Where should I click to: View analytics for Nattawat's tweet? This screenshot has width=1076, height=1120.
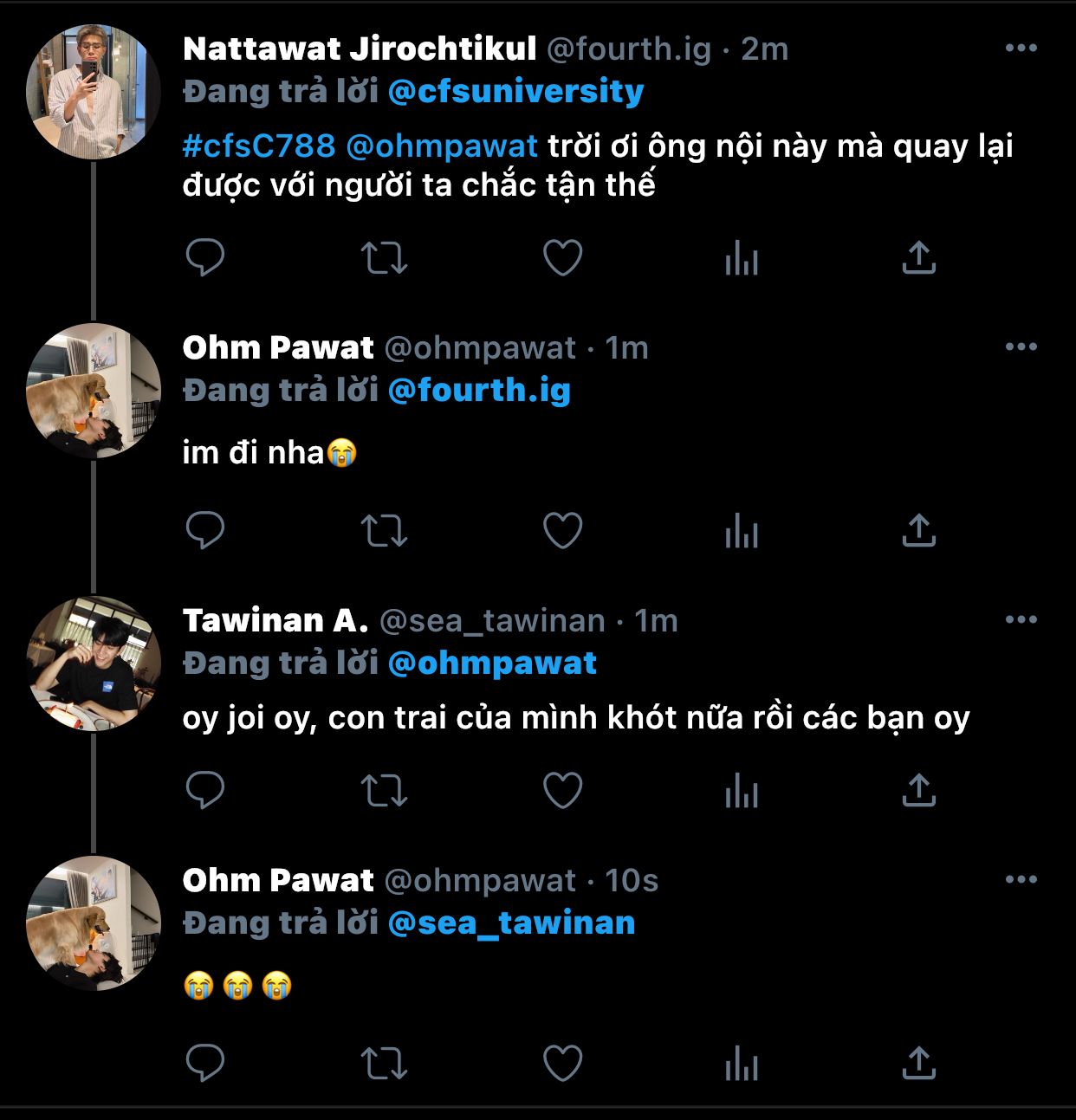[x=742, y=257]
